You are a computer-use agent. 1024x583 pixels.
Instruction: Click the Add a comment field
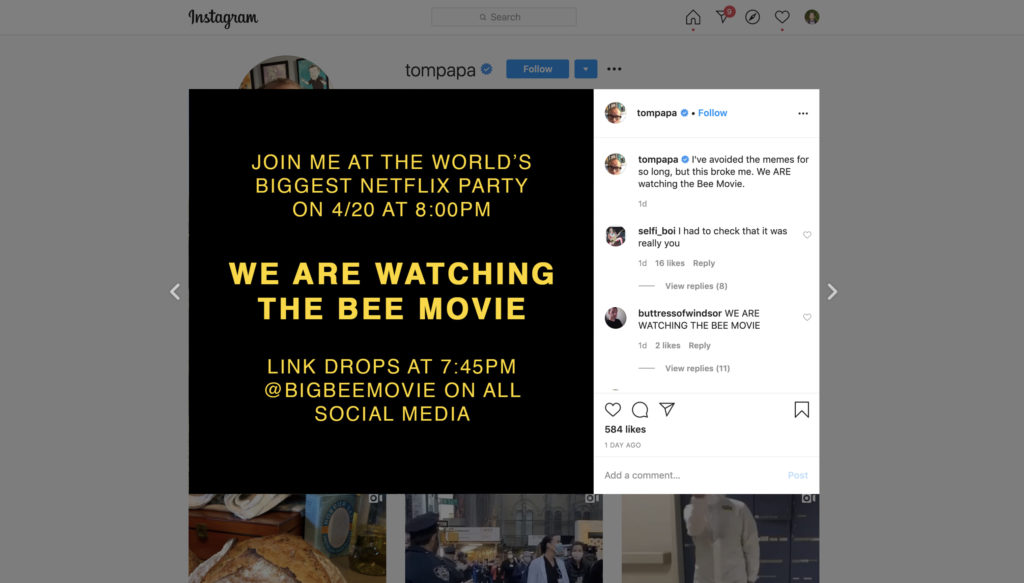click(692, 475)
